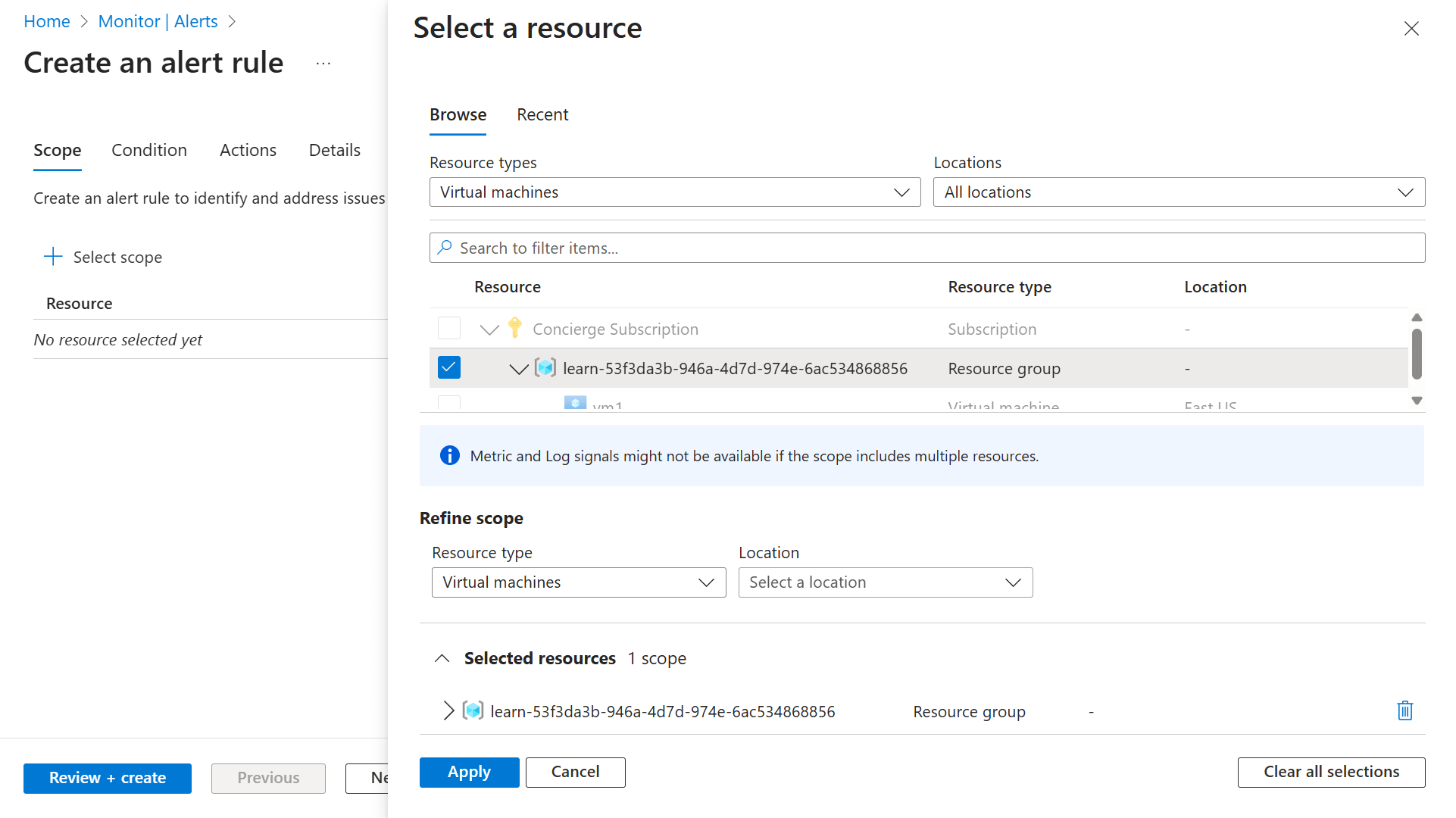
Task: Check the Concierge Subscription checkbox
Action: coord(449,328)
